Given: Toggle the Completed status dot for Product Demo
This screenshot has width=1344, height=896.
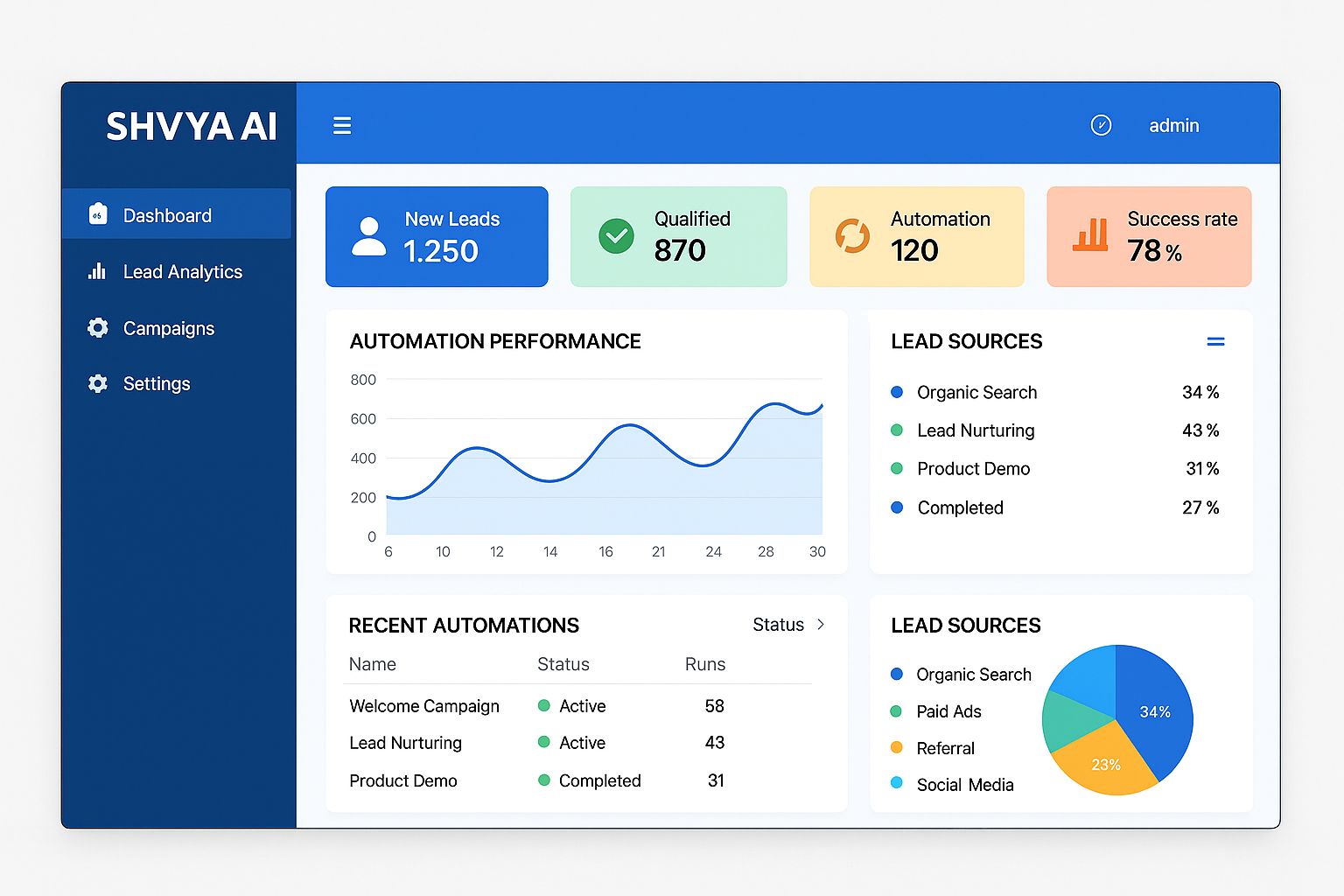Looking at the screenshot, I should pos(543,780).
